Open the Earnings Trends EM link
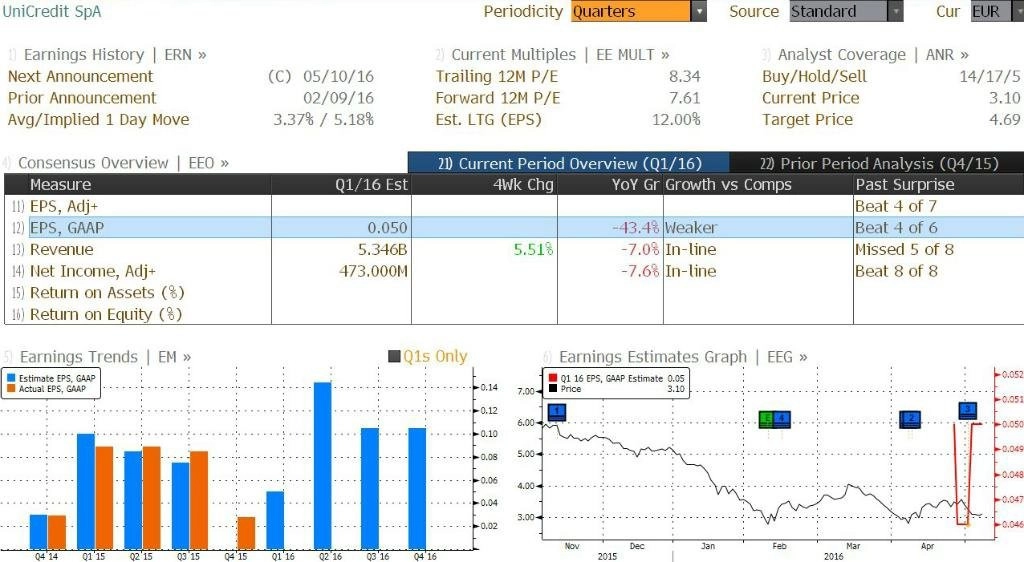 (105, 357)
